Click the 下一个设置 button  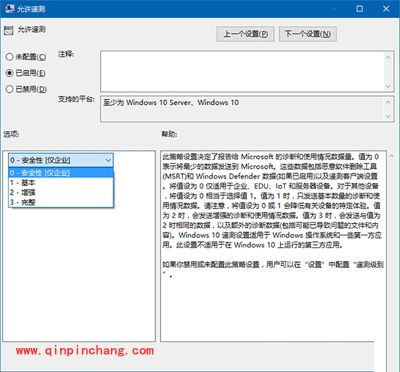[308, 34]
